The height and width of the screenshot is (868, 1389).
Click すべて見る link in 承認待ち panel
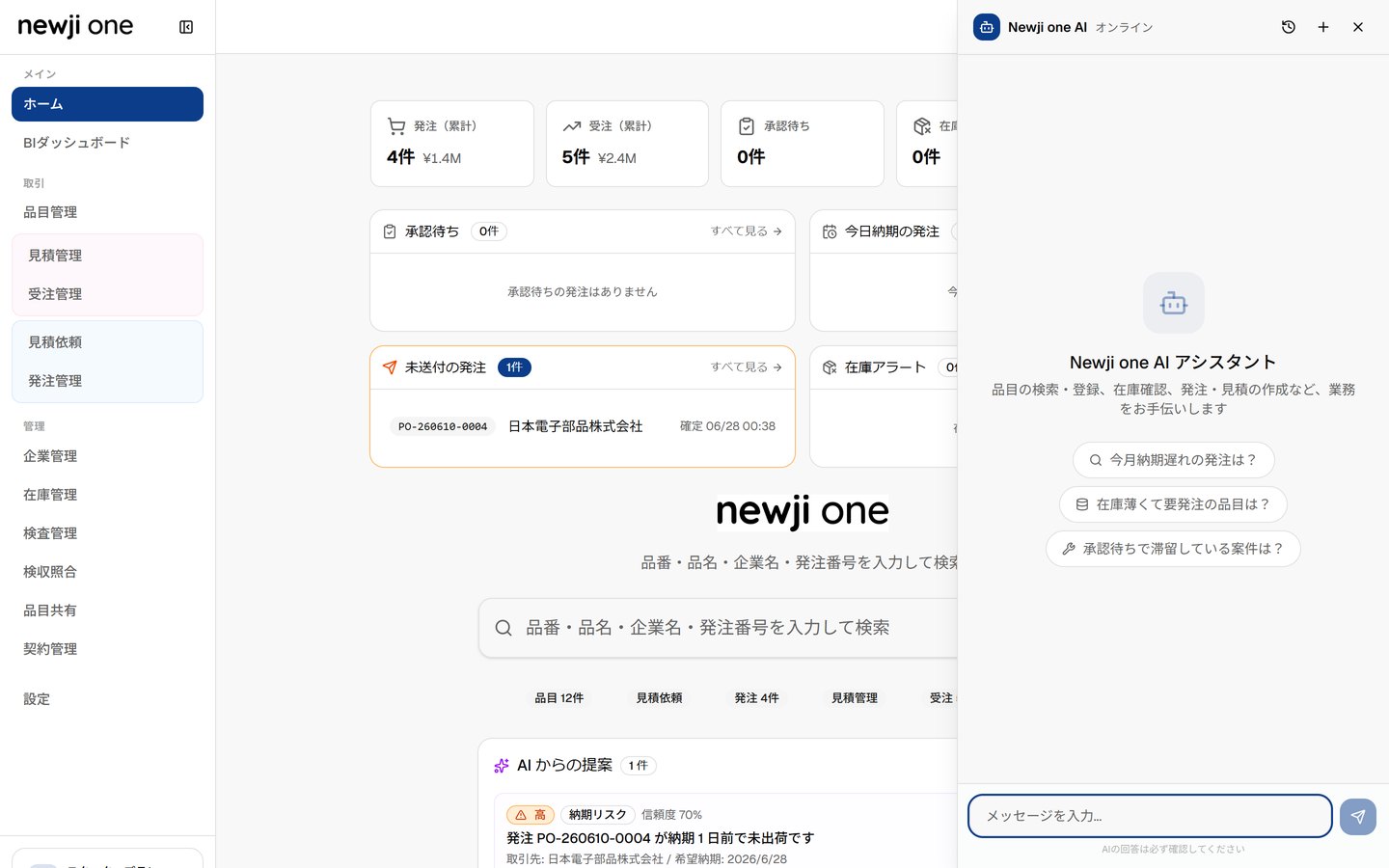pyautogui.click(x=747, y=231)
